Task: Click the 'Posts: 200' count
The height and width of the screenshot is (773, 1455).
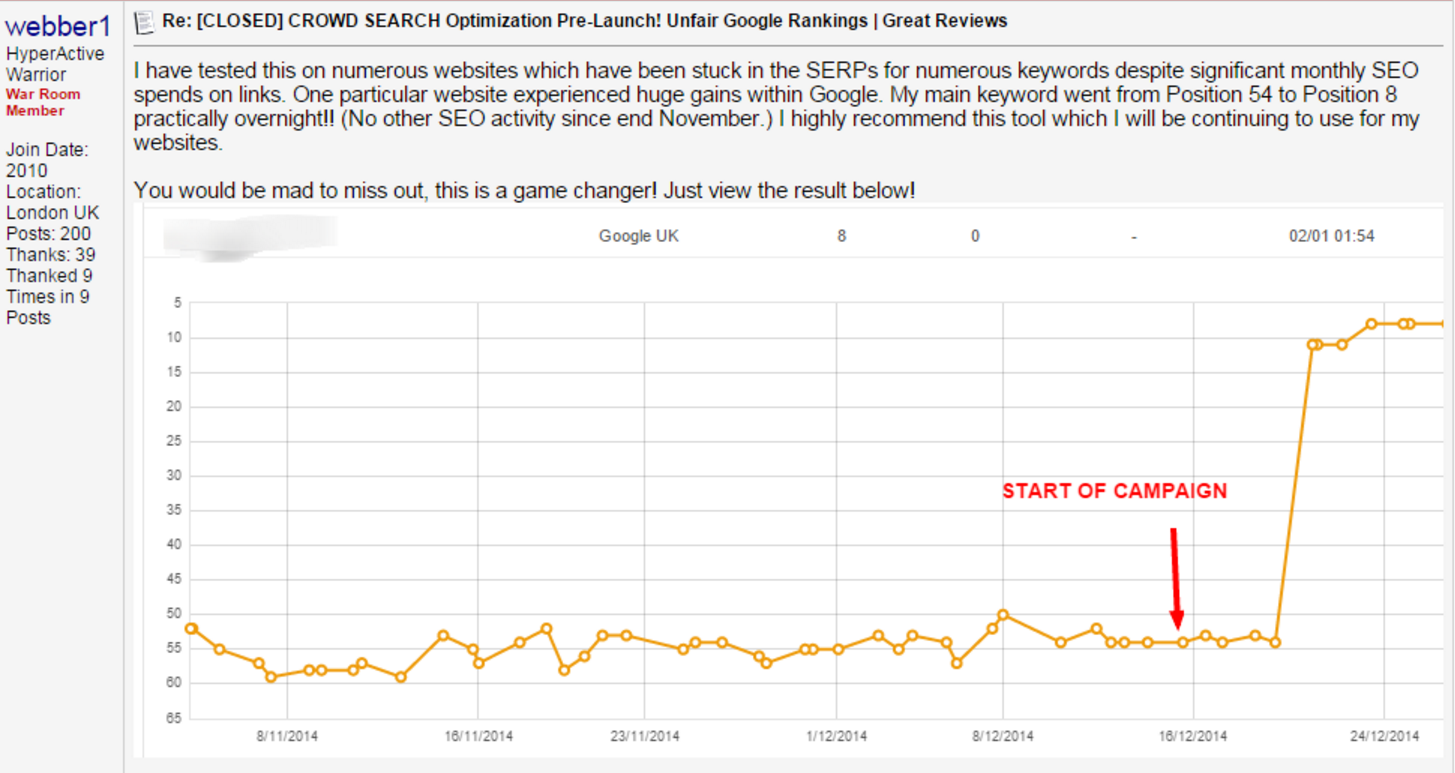Action: (x=48, y=234)
